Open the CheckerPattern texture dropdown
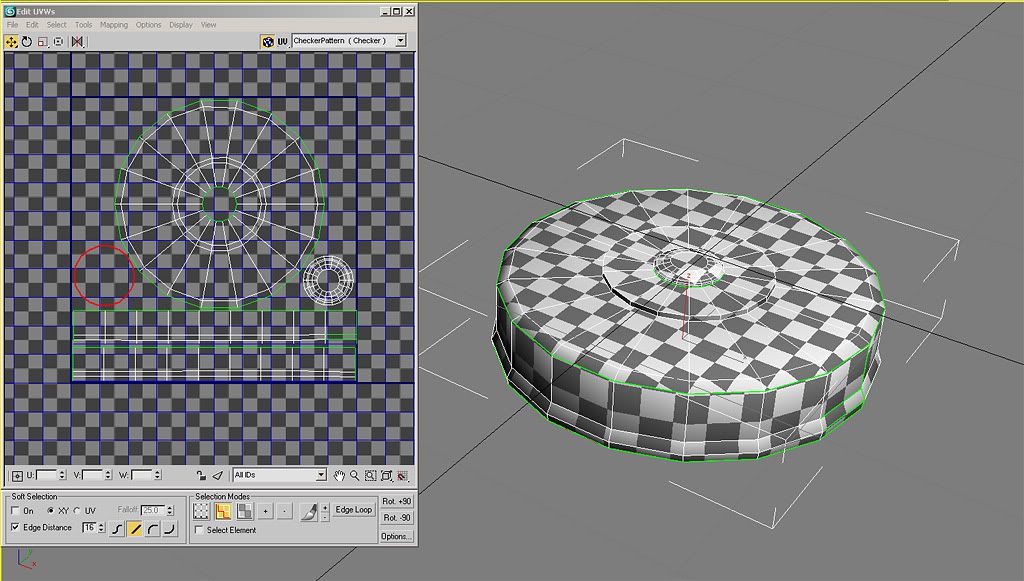 401,41
